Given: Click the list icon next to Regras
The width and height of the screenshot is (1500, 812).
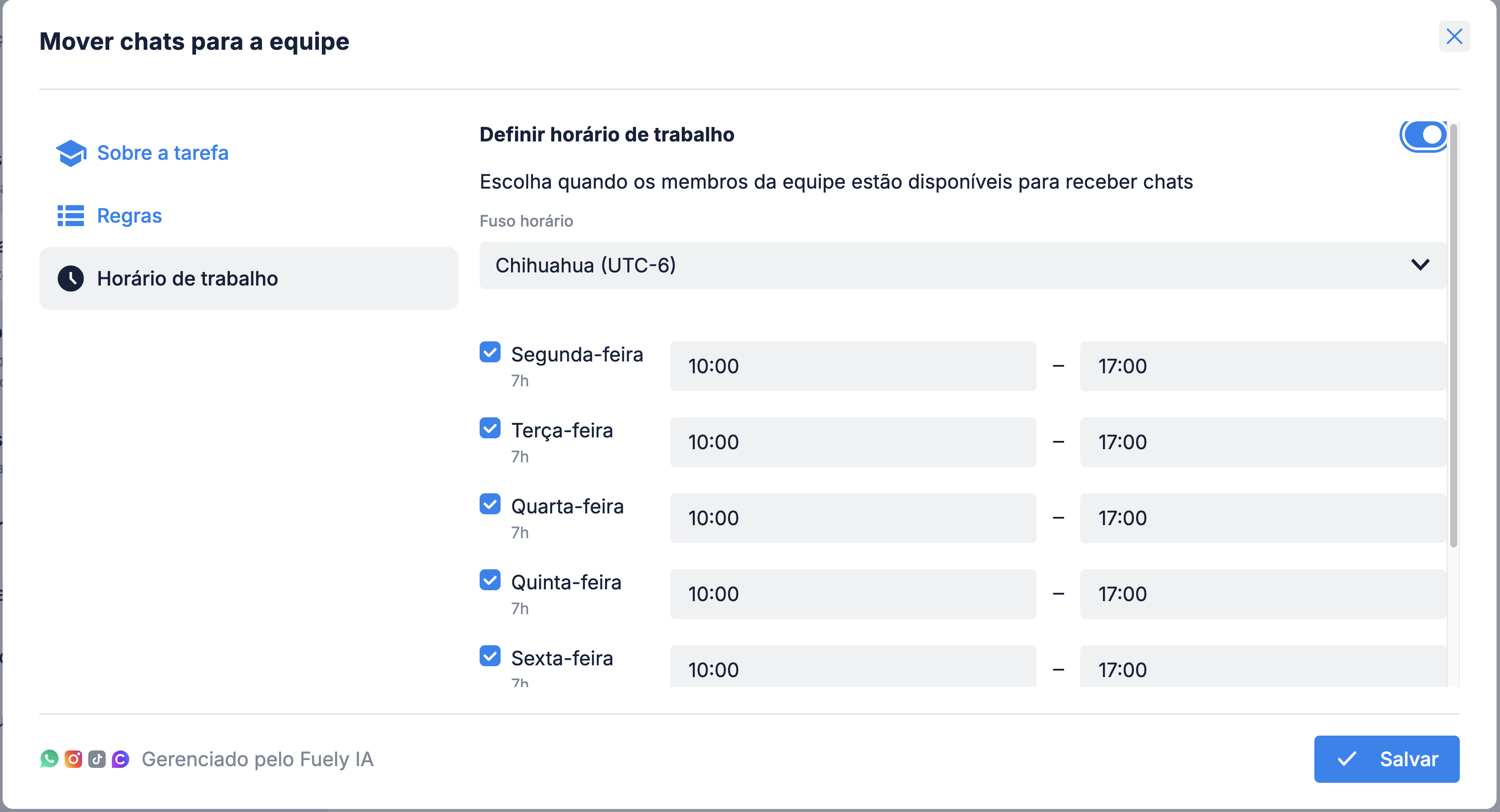Looking at the screenshot, I should (x=70, y=216).
